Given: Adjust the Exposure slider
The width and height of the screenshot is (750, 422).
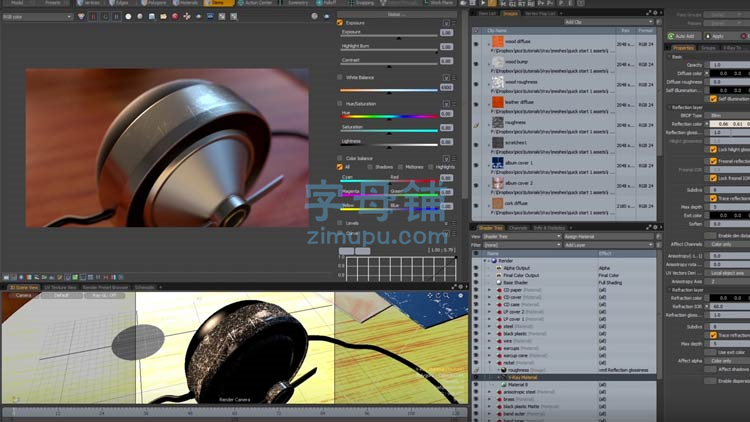Looking at the screenshot, I should click(x=389, y=36).
